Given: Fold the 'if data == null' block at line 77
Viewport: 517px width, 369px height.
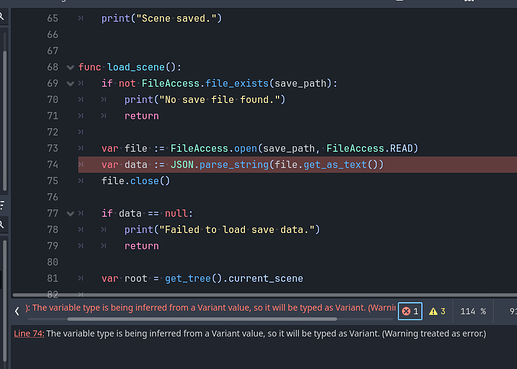Looking at the screenshot, I should [x=70, y=213].
